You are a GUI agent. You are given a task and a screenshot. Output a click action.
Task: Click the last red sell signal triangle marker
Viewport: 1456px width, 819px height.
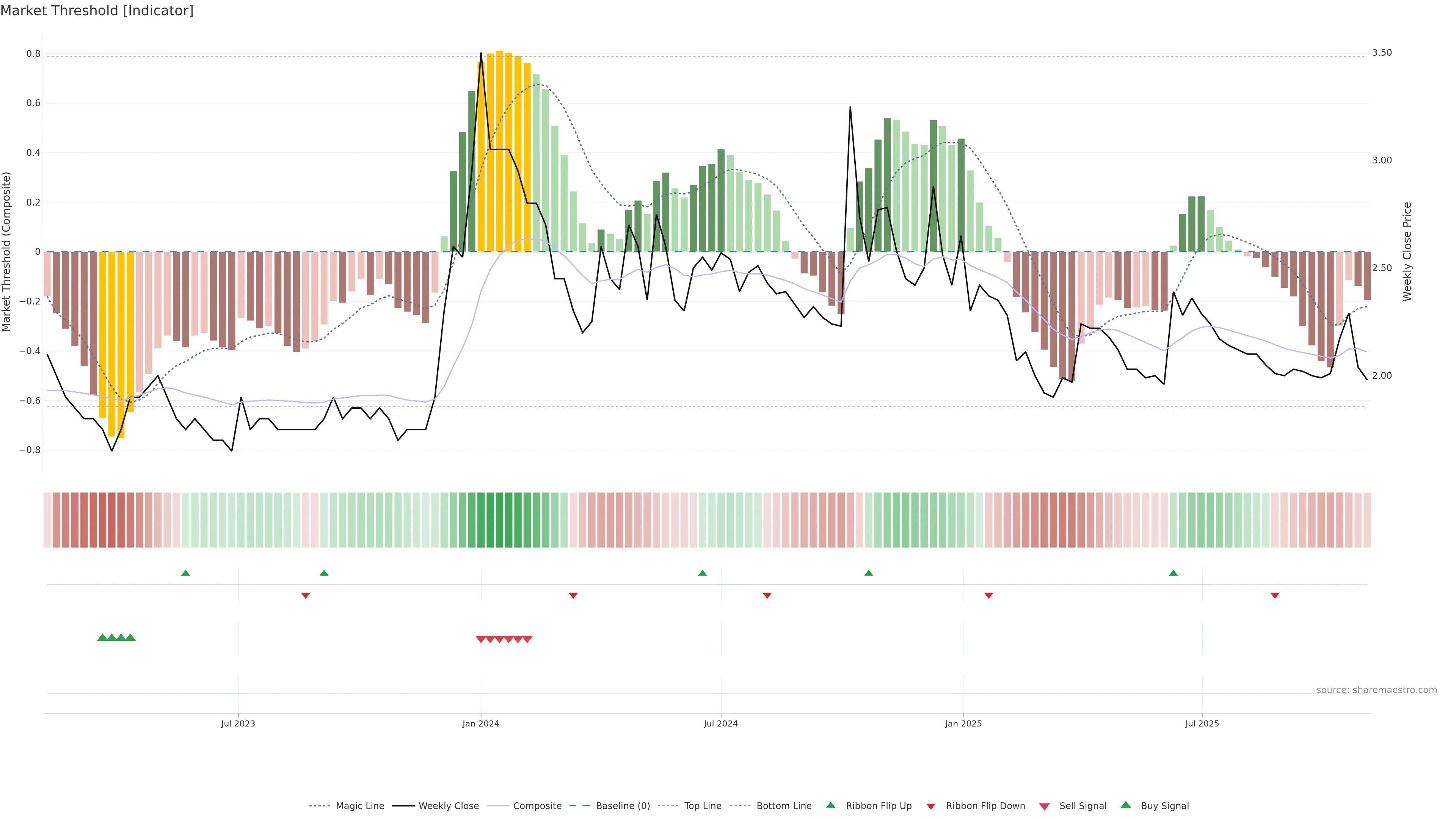pos(527,639)
